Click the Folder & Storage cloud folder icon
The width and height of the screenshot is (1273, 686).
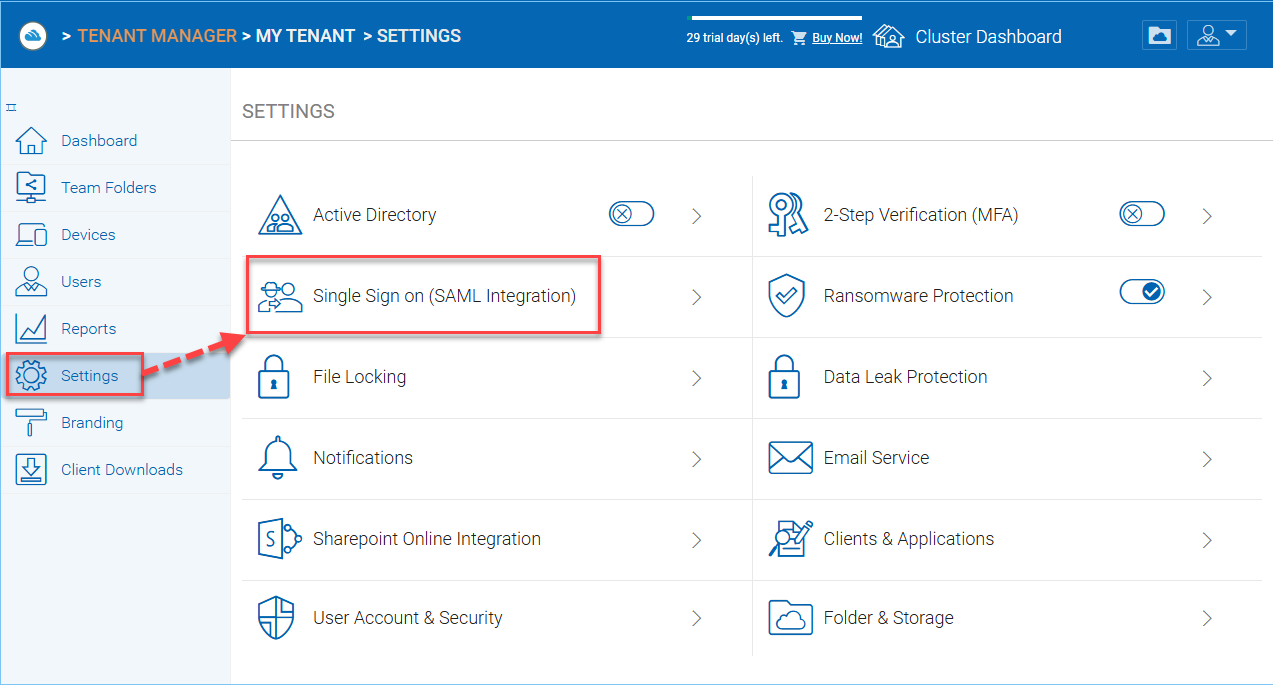point(790,618)
